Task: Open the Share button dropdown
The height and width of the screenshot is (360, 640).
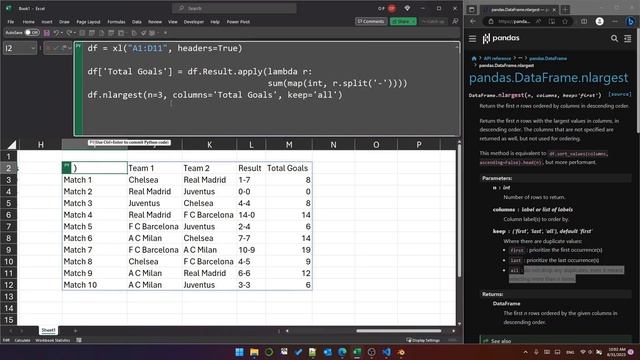Action: pyautogui.click(x=414, y=21)
